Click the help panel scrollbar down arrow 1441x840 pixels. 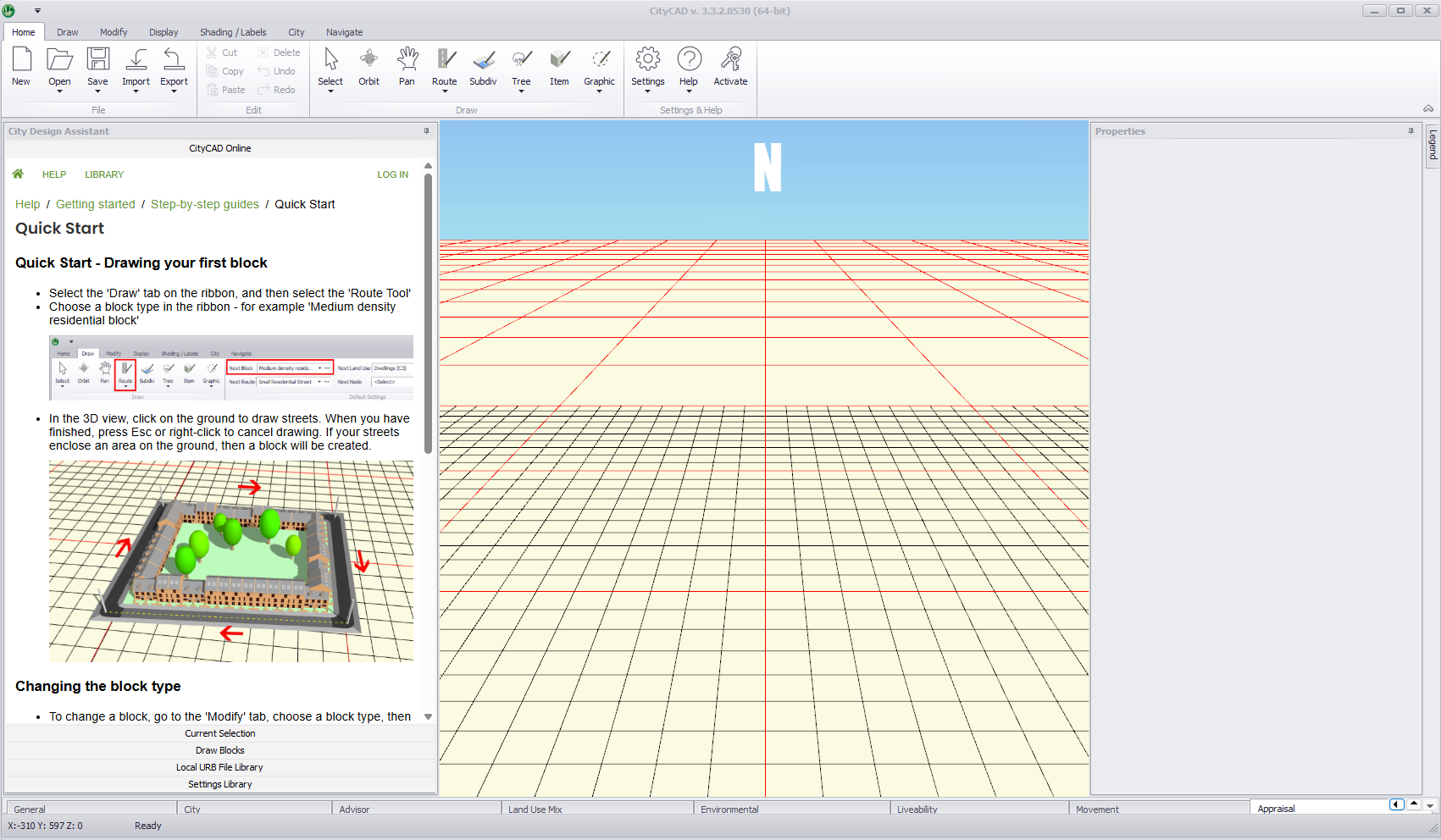click(429, 716)
